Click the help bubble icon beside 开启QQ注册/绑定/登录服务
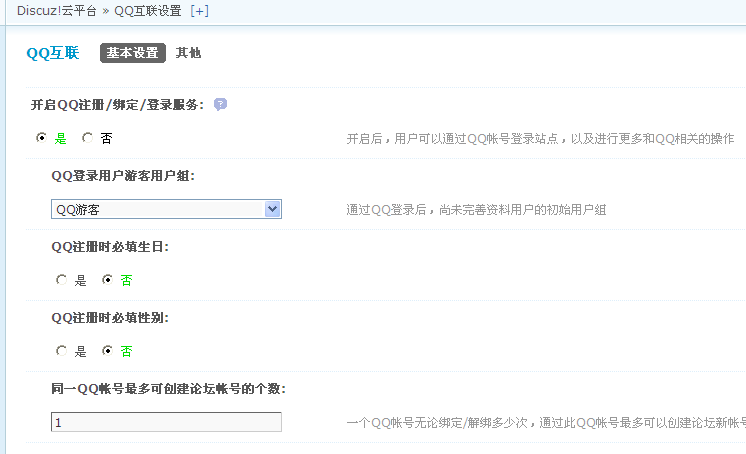Screen dimensions: 746x454 pyautogui.click(x=221, y=104)
